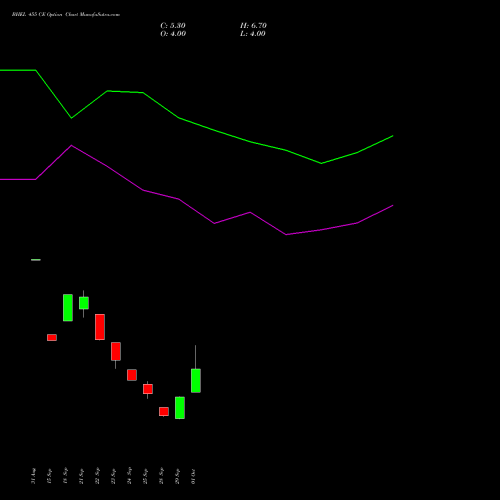
Task: Select the red candlestick for 24 Sep
Action: pyautogui.click(x=132, y=375)
